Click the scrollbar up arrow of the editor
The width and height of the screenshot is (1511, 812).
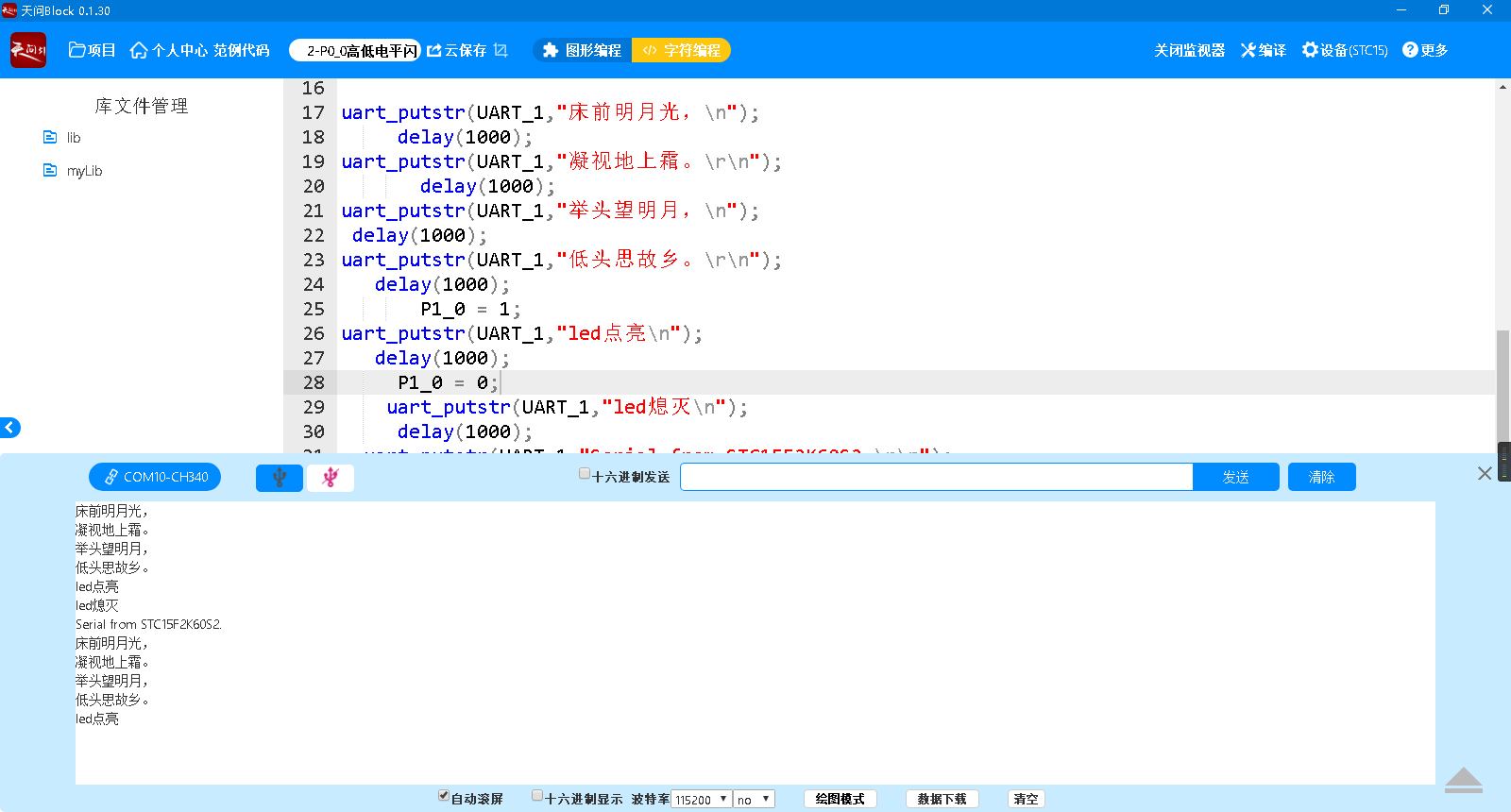click(1503, 87)
